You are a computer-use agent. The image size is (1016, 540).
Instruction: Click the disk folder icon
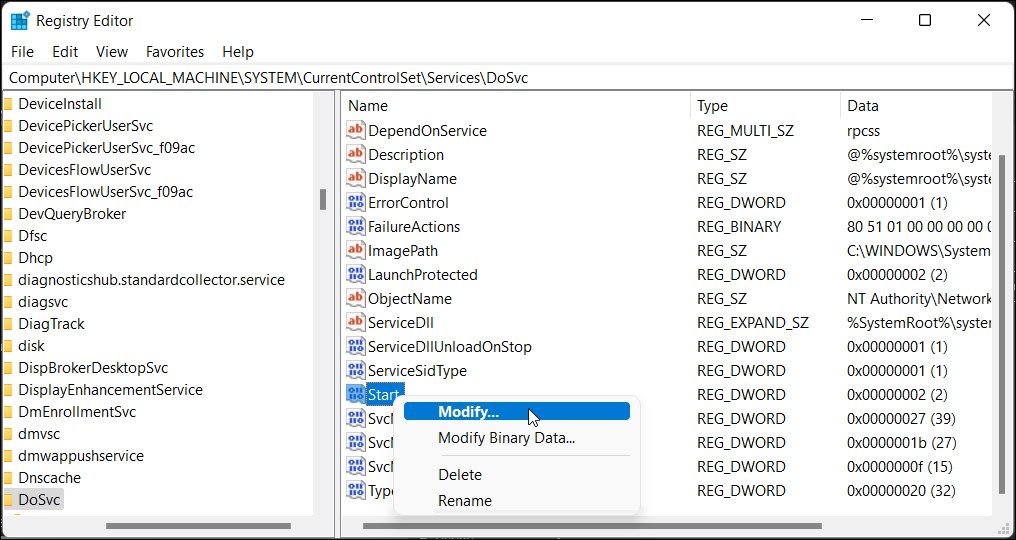tap(8, 346)
